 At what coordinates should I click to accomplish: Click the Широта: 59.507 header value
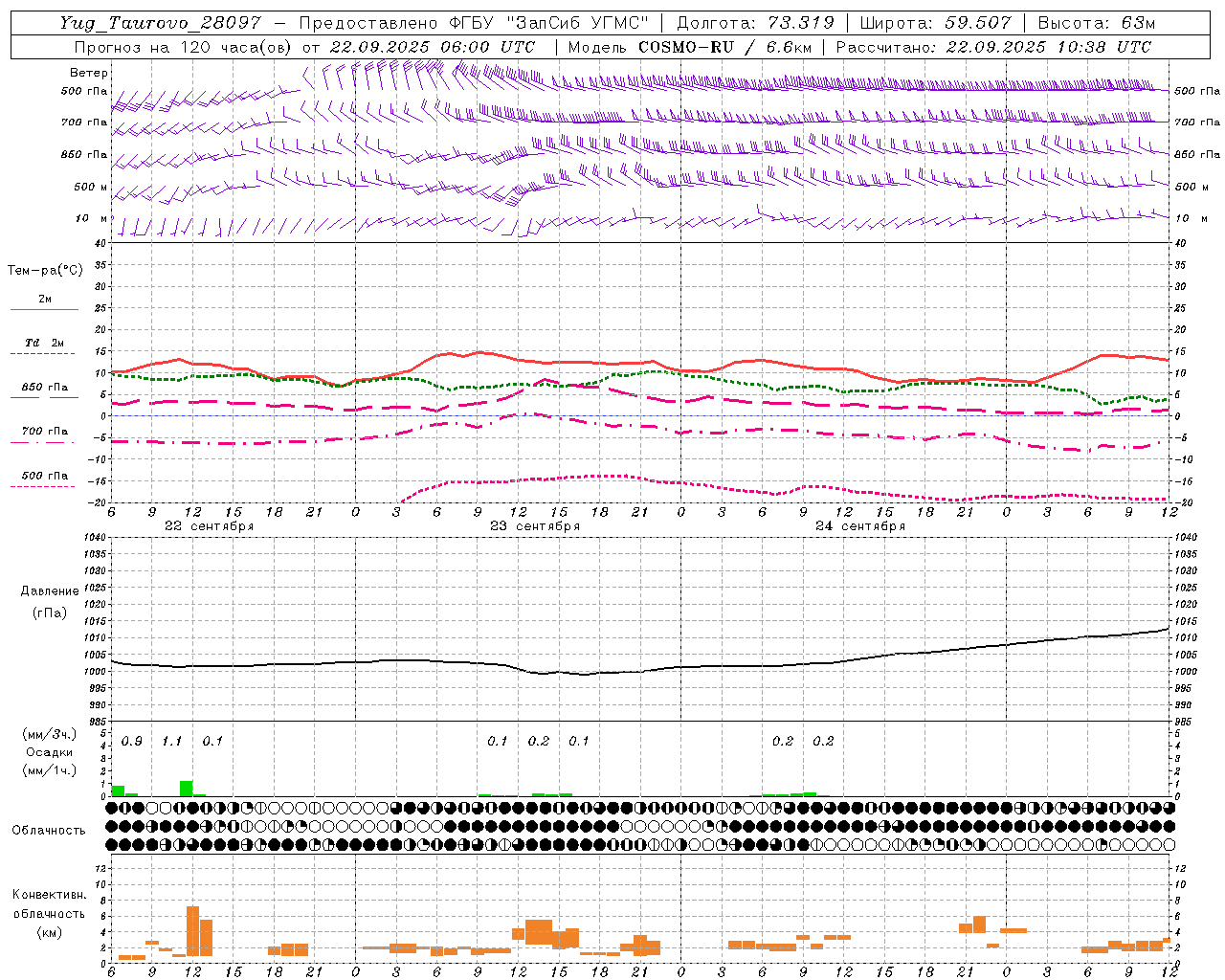[x=935, y=23]
